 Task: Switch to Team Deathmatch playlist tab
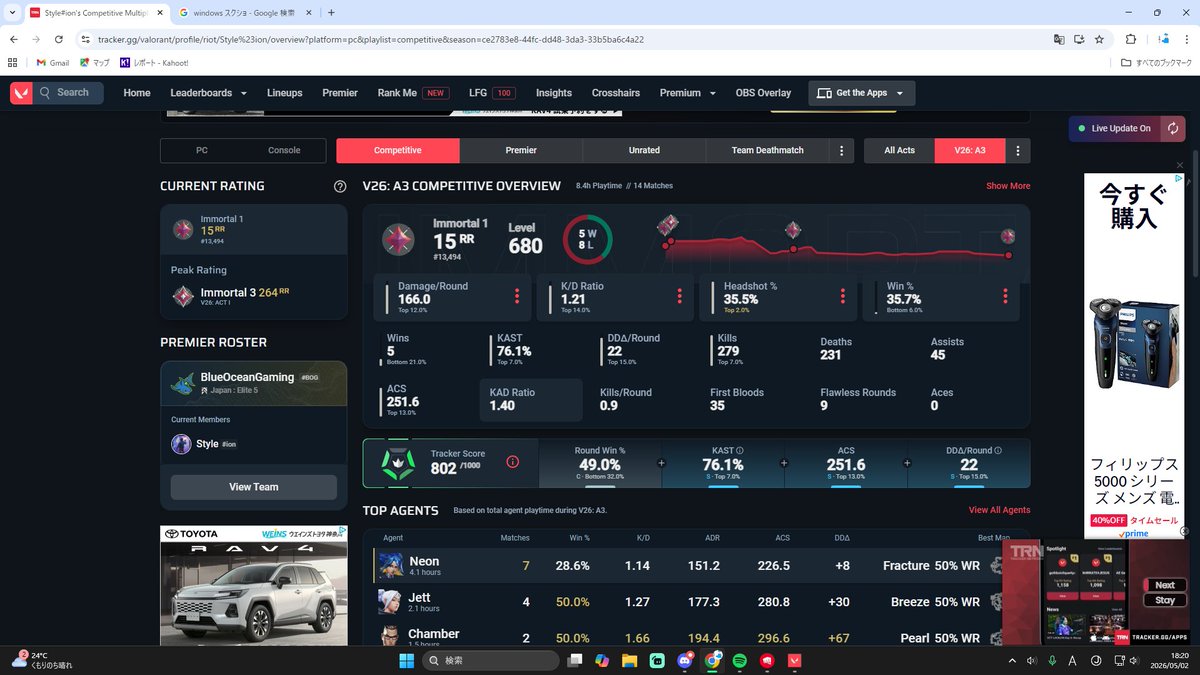tap(767, 150)
